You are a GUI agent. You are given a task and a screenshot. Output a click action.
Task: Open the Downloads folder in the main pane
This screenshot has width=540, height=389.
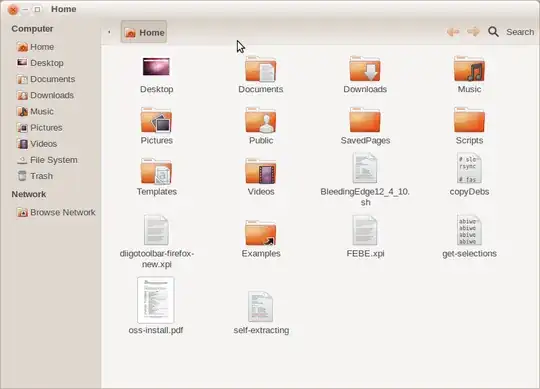tap(365, 69)
